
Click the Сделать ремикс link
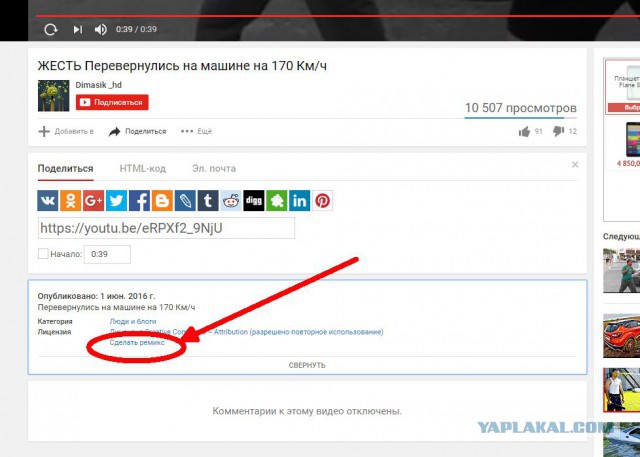coord(137,343)
